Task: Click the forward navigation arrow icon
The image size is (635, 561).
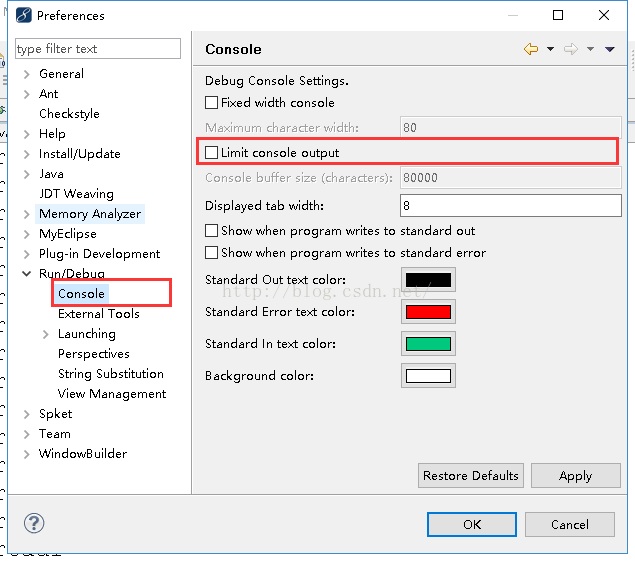Action: (x=571, y=49)
